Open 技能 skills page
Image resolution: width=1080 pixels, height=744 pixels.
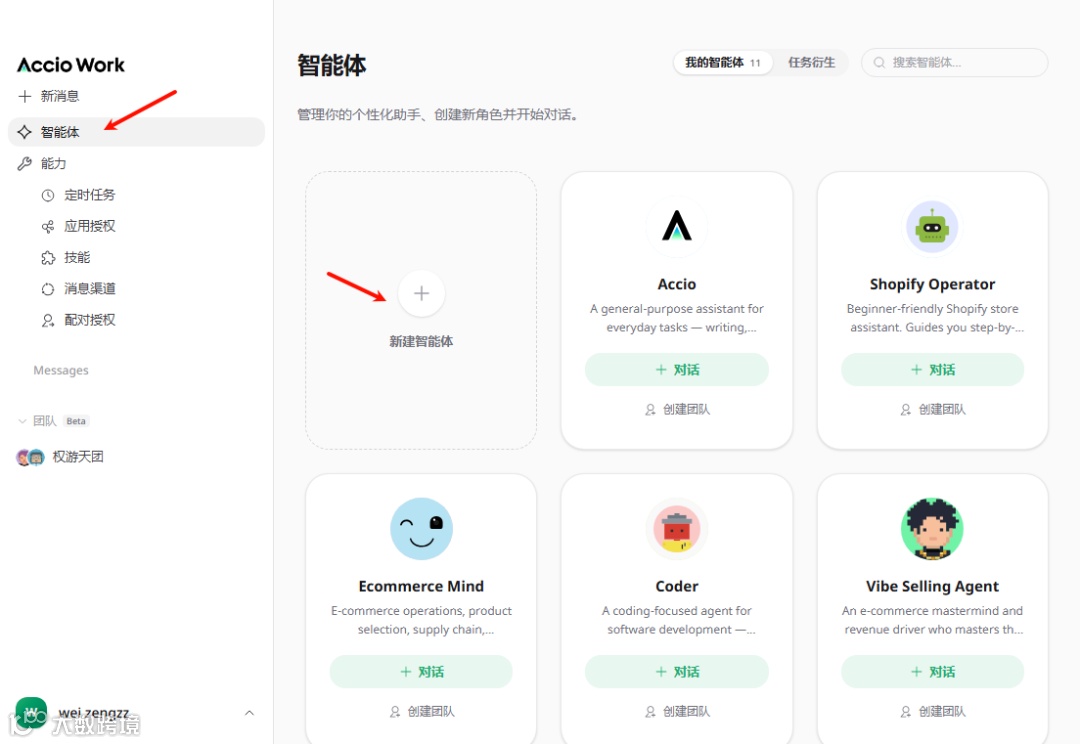77,258
